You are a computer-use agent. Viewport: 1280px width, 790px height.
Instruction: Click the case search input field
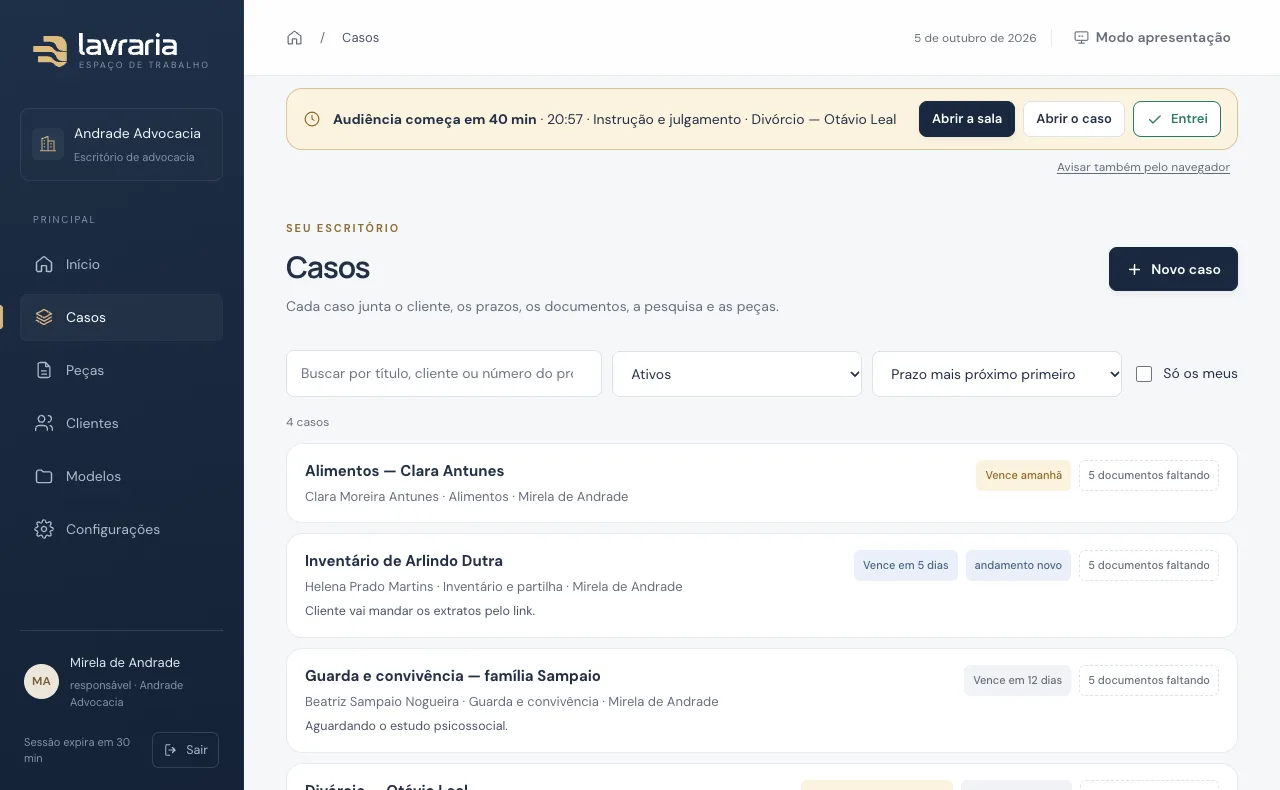(x=444, y=373)
